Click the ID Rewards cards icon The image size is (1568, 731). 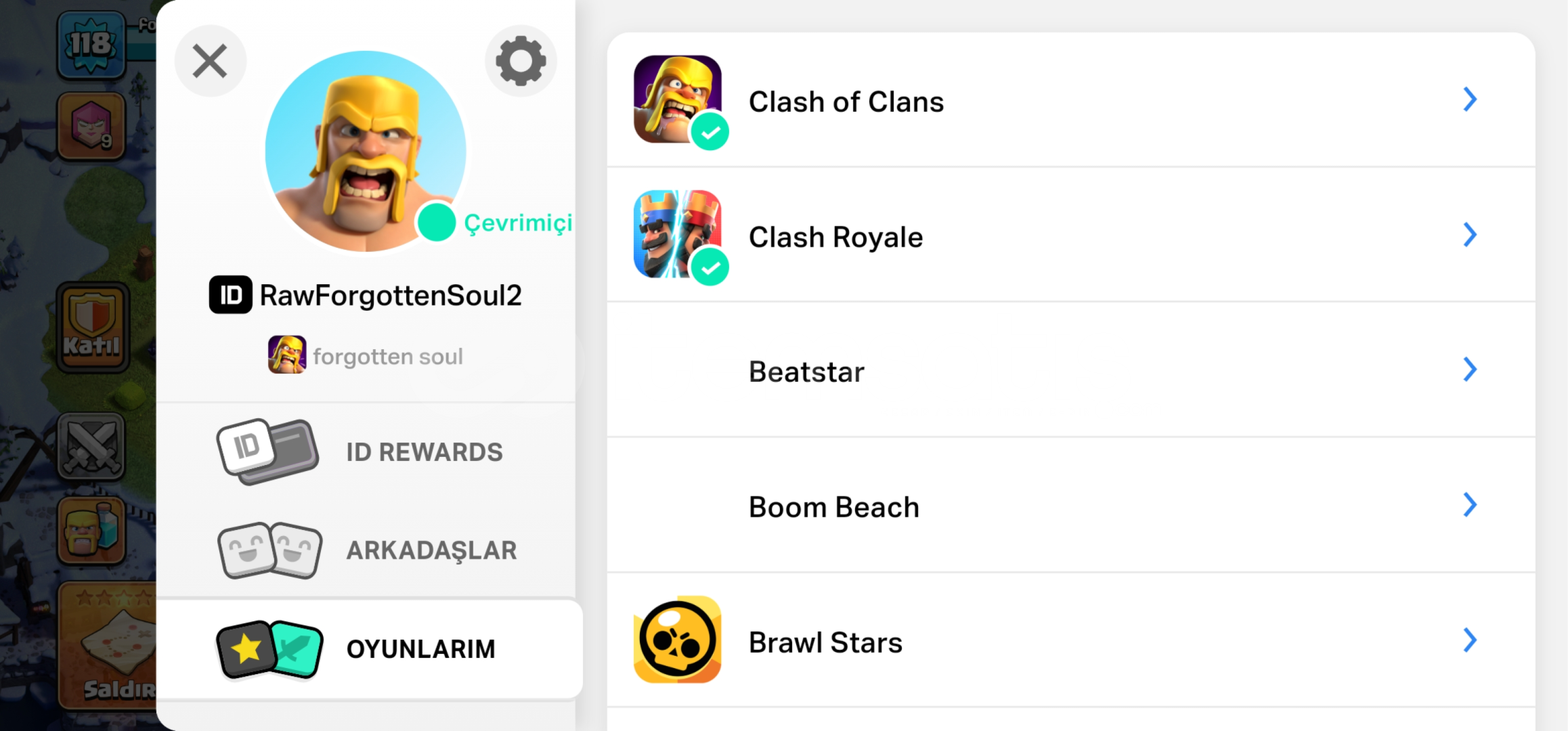[267, 451]
